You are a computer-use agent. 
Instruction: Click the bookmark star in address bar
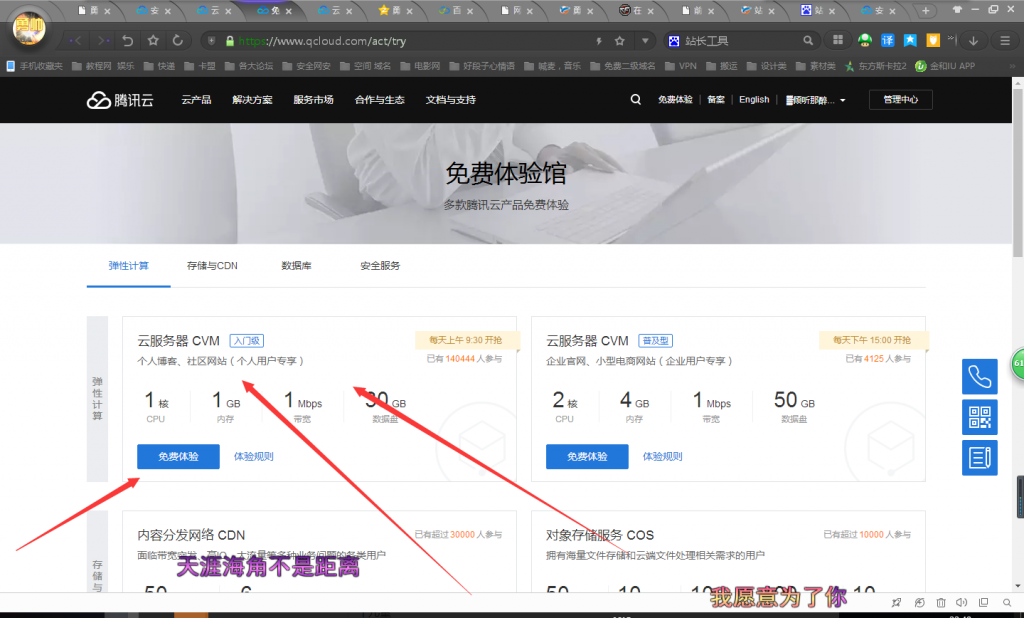point(620,41)
